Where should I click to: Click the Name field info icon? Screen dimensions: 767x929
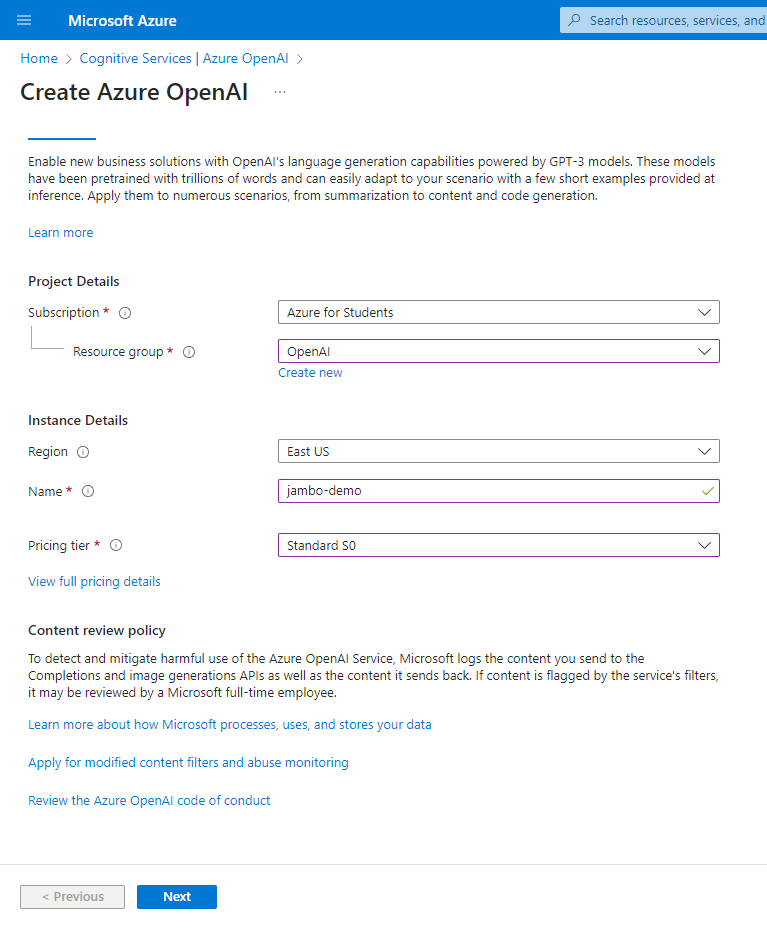87,491
